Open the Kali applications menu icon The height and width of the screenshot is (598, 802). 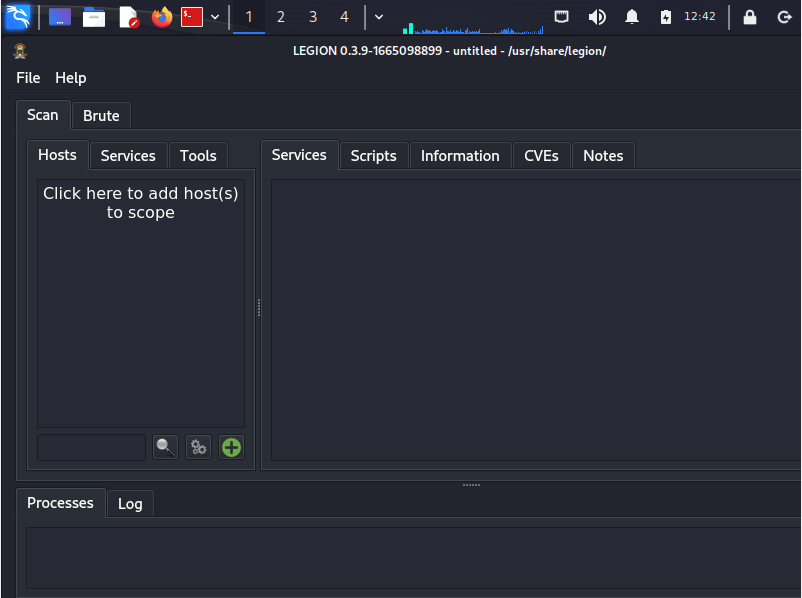coord(18,17)
